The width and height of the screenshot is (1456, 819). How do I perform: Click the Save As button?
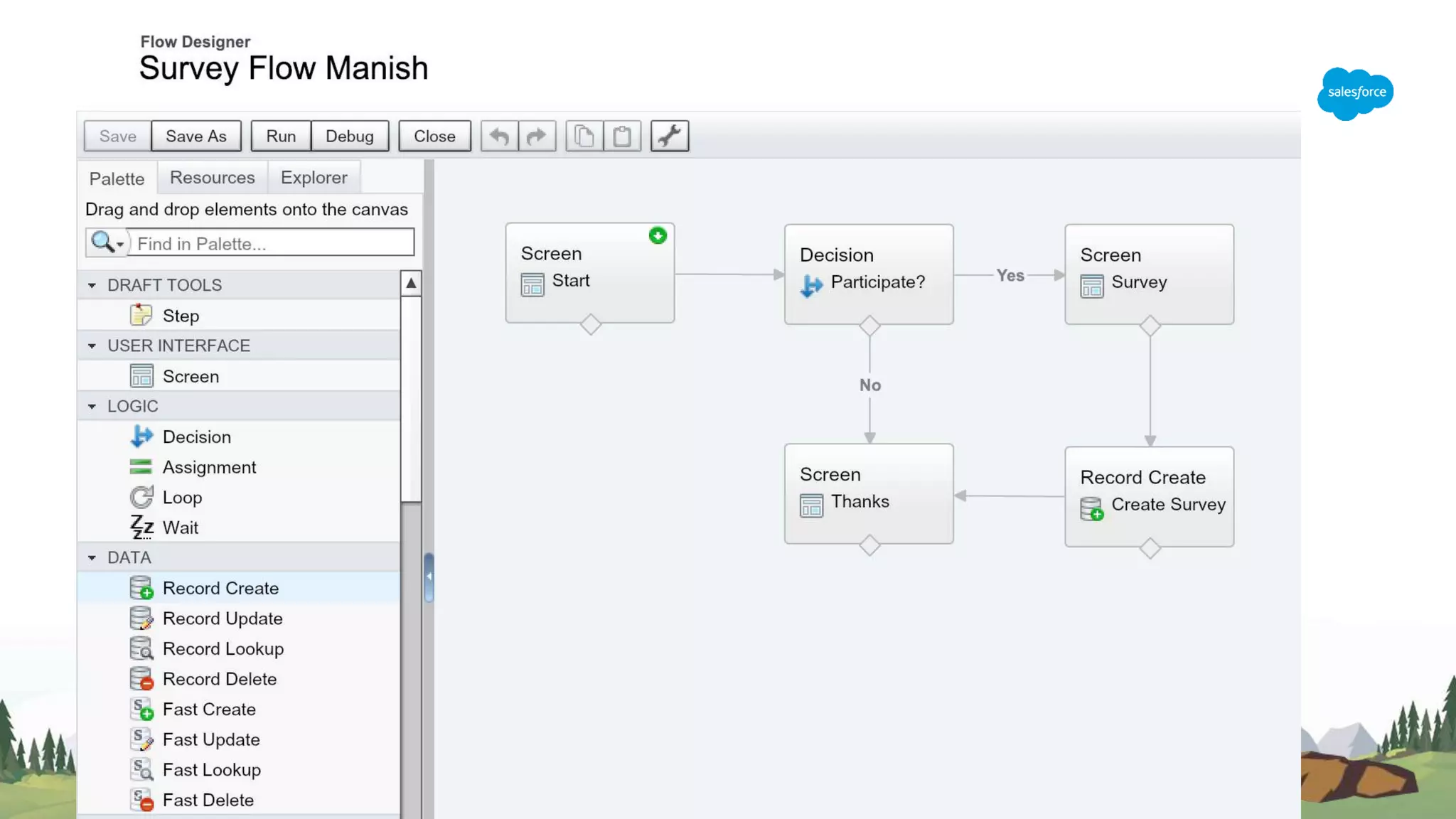196,136
